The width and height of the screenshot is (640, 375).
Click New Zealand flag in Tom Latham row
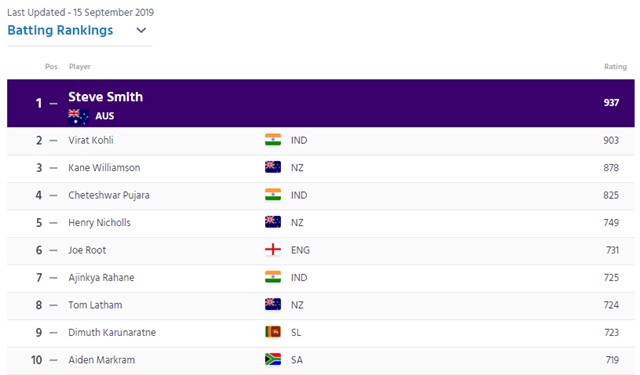coord(273,304)
